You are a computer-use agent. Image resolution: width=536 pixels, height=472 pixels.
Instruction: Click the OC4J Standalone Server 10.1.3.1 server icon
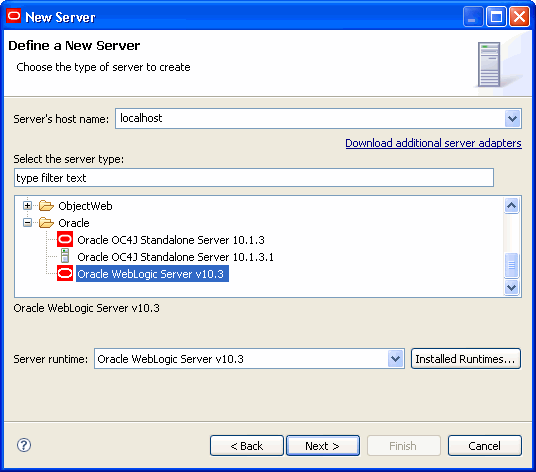click(65, 256)
